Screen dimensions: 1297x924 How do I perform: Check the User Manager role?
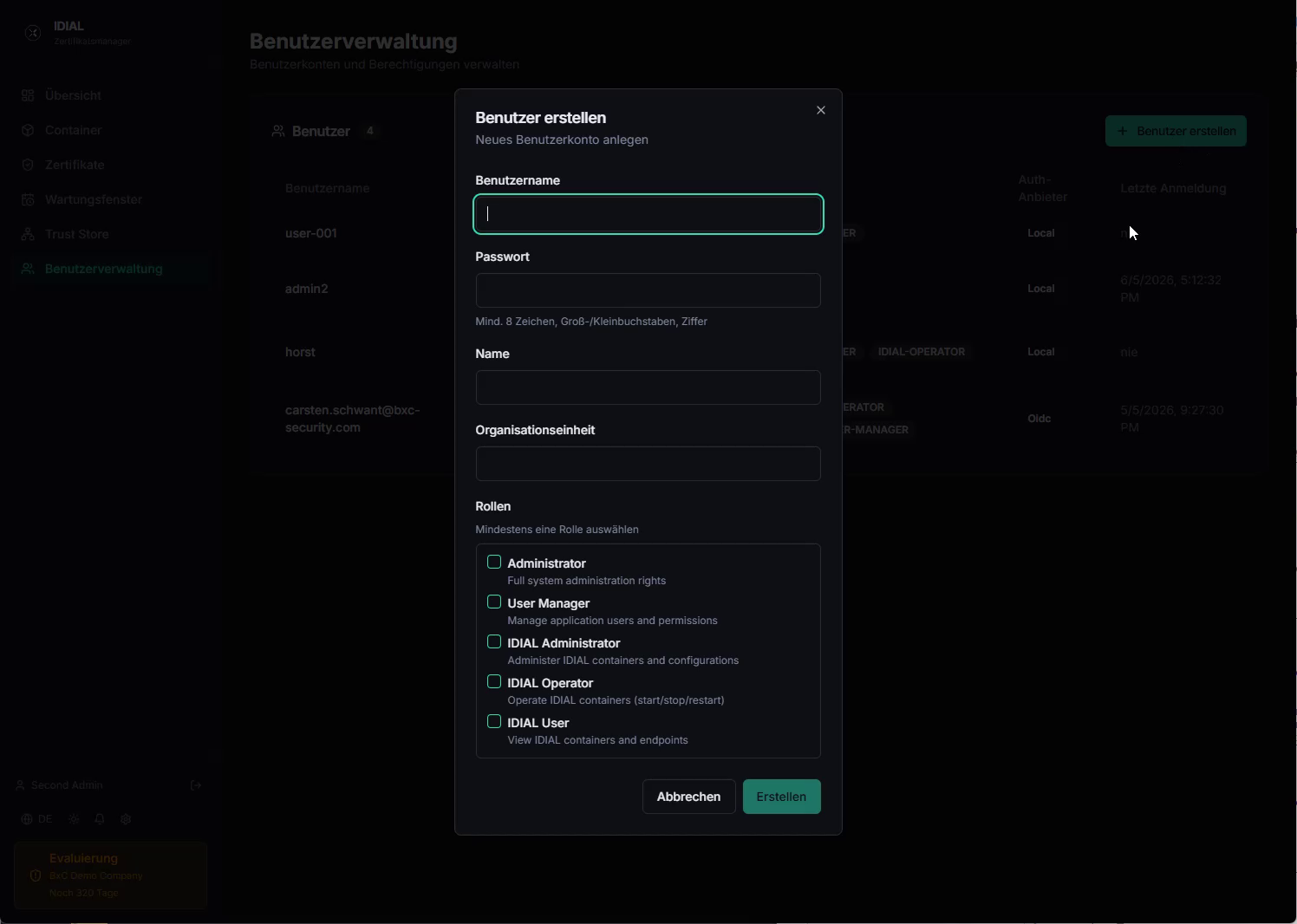pos(494,602)
